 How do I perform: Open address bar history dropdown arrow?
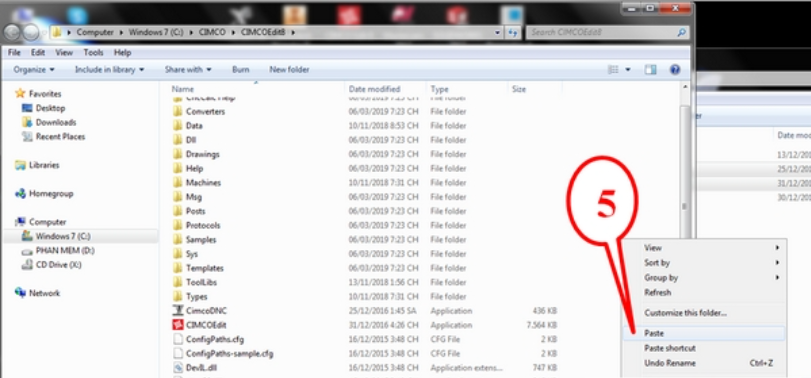click(x=498, y=33)
